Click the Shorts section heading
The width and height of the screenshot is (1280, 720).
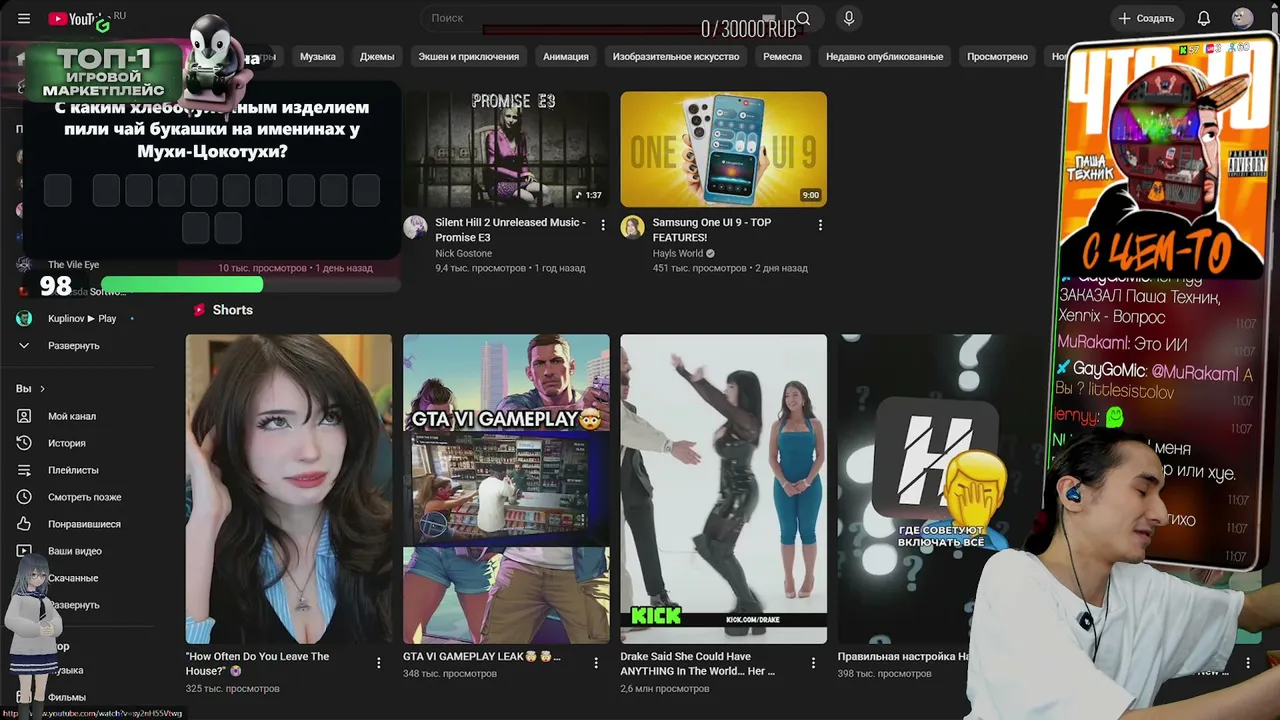(233, 310)
